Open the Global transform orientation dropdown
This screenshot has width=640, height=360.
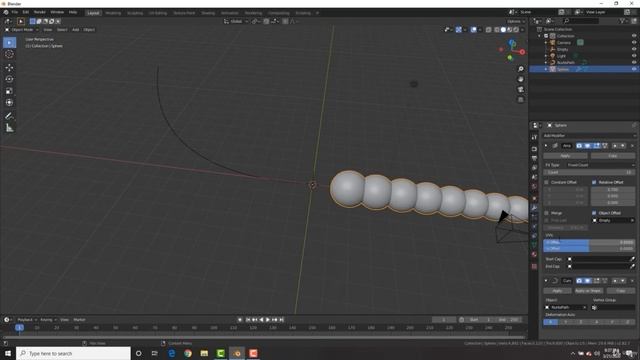coord(236,21)
